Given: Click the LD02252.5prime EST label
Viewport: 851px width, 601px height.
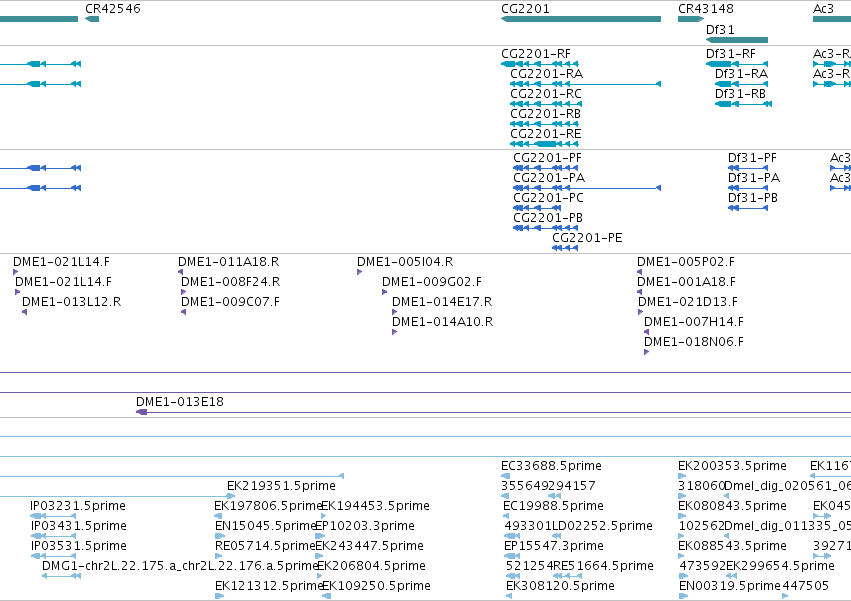Looking at the screenshot, I should (x=602, y=526).
